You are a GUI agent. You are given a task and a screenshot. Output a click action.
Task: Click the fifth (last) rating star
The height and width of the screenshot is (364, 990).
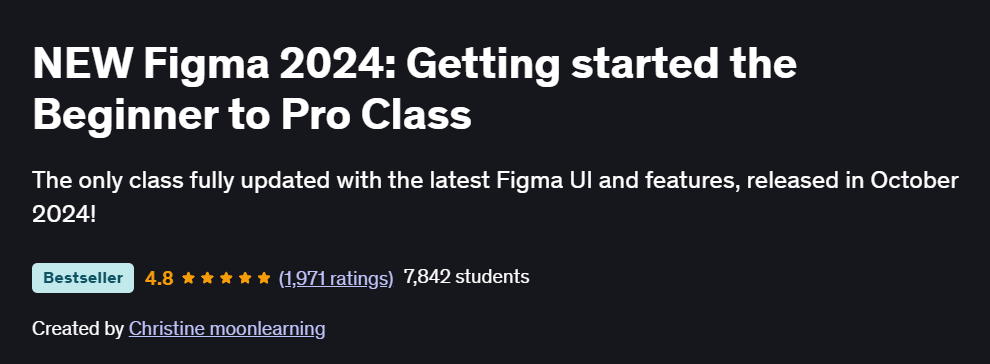coord(264,278)
